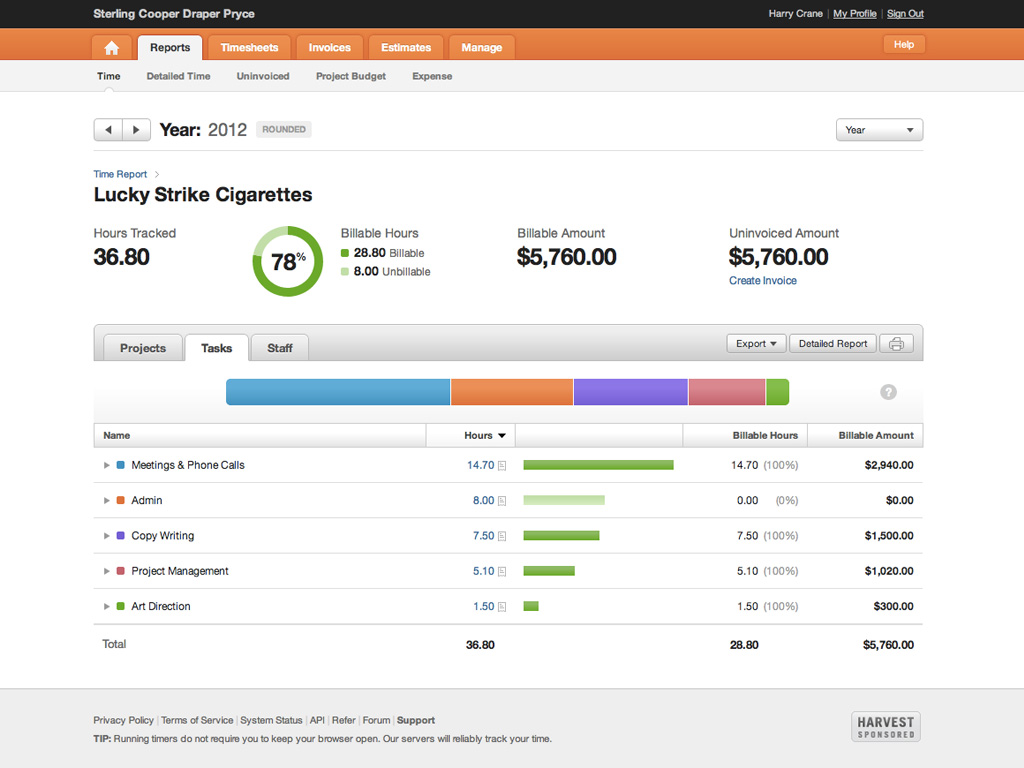Click Sign Out link
1024x768 pixels.
pos(905,14)
